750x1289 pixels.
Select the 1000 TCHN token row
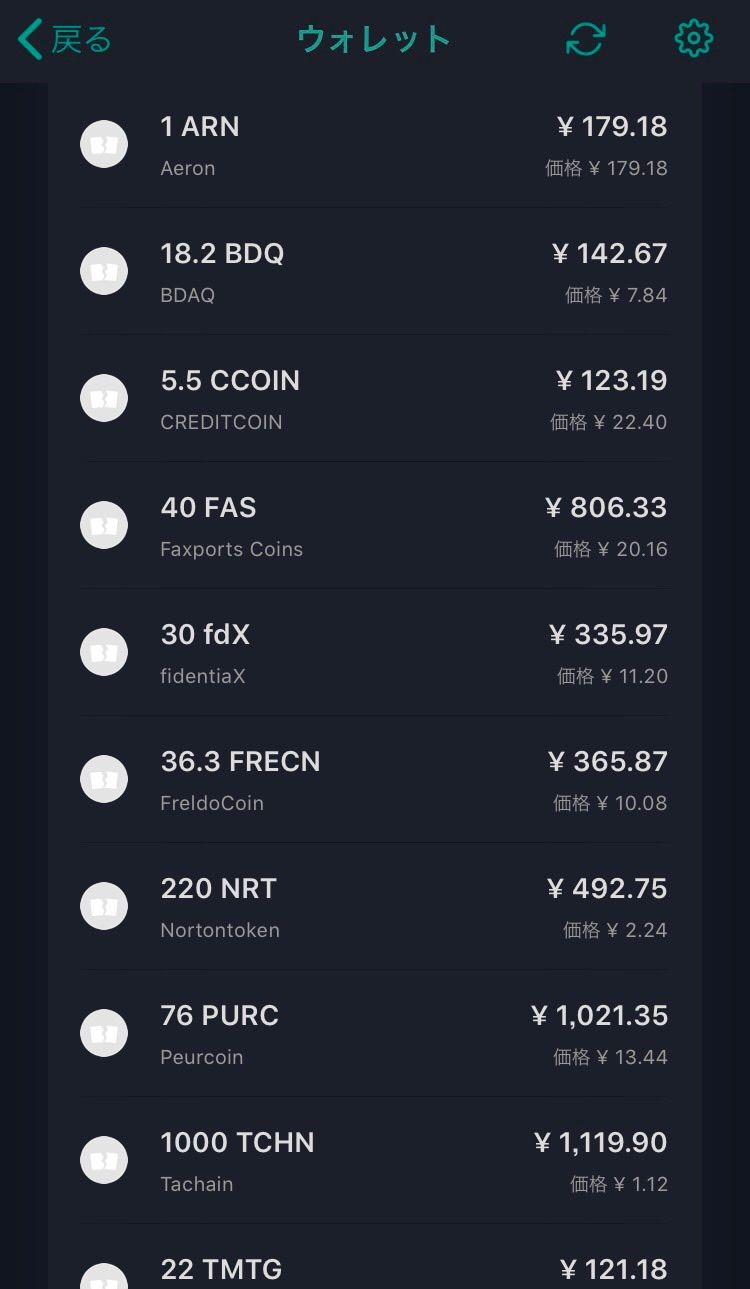coord(237,1143)
